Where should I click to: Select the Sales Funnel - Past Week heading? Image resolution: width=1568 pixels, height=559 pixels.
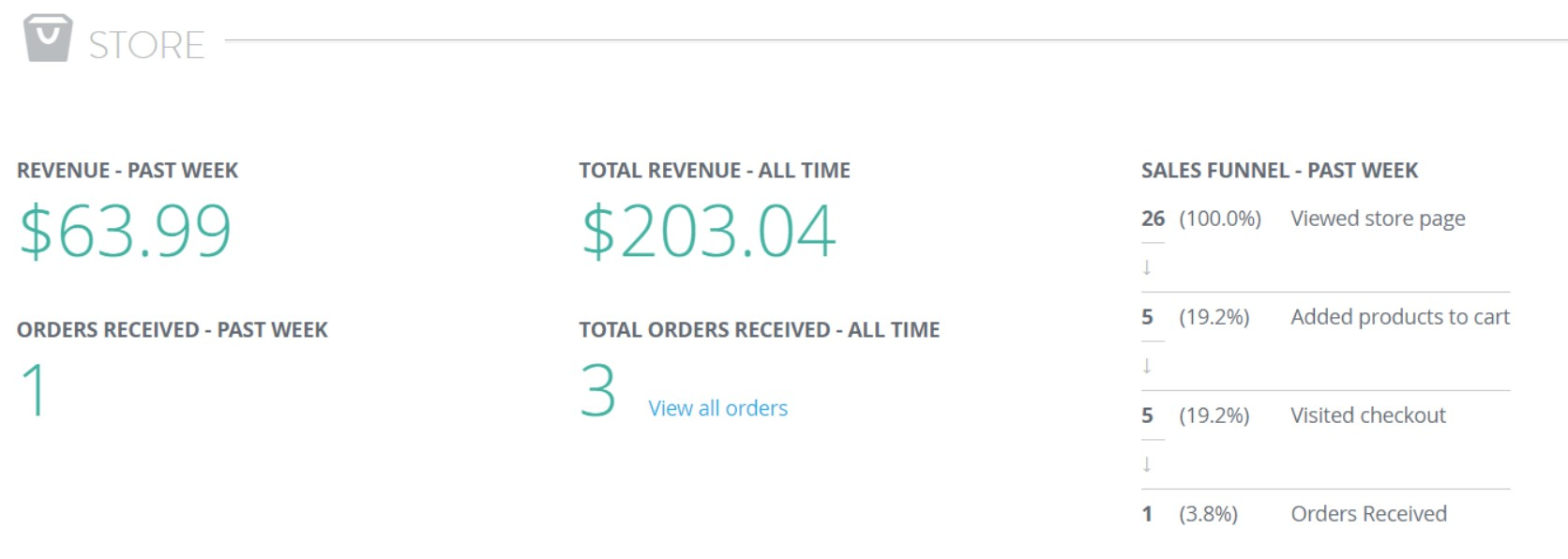(1279, 171)
